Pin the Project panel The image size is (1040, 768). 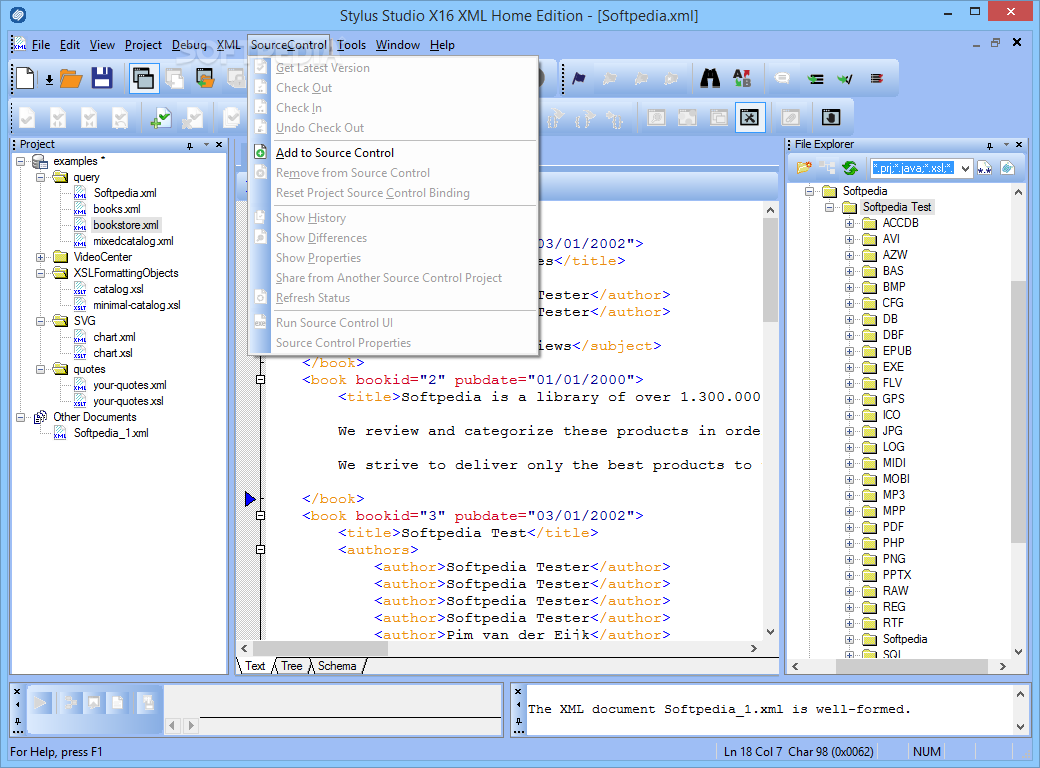click(190, 145)
